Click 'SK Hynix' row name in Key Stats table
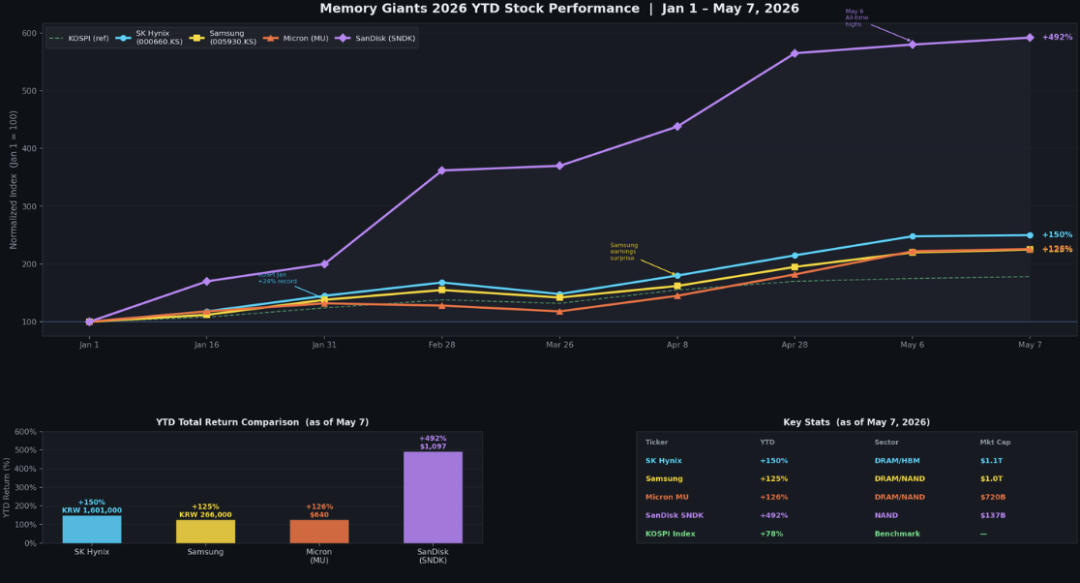This screenshot has height=583, width=1080. pos(663,460)
